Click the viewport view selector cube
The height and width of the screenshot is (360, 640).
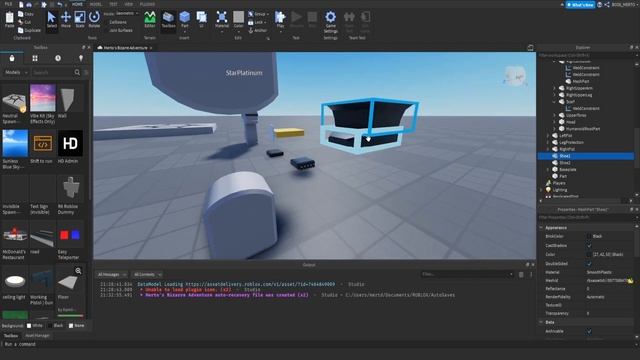pyautogui.click(x=514, y=76)
